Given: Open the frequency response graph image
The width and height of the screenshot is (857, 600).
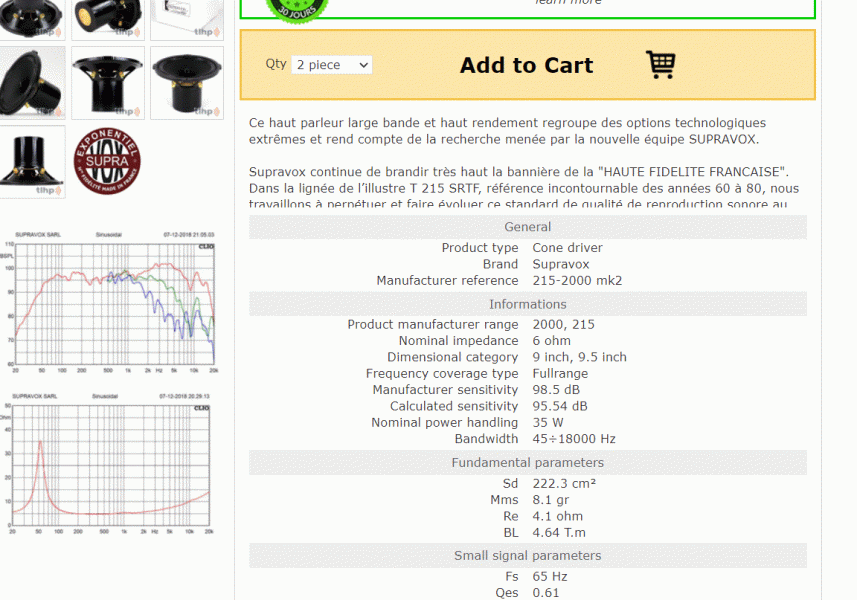Looking at the screenshot, I should click(109, 302).
